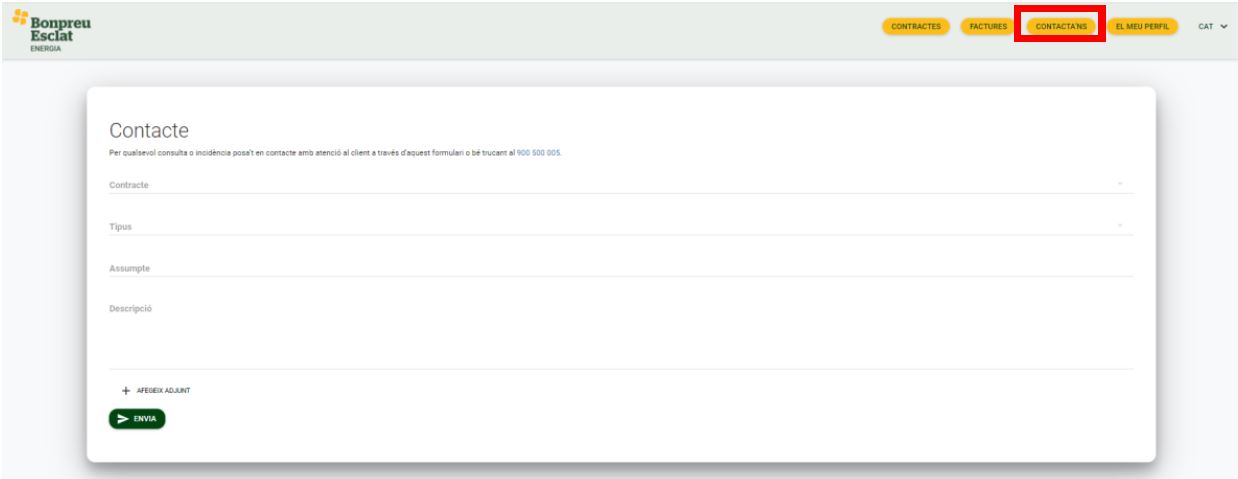
Task: Select the Contacta'ns menu item
Action: pyautogui.click(x=1061, y=27)
